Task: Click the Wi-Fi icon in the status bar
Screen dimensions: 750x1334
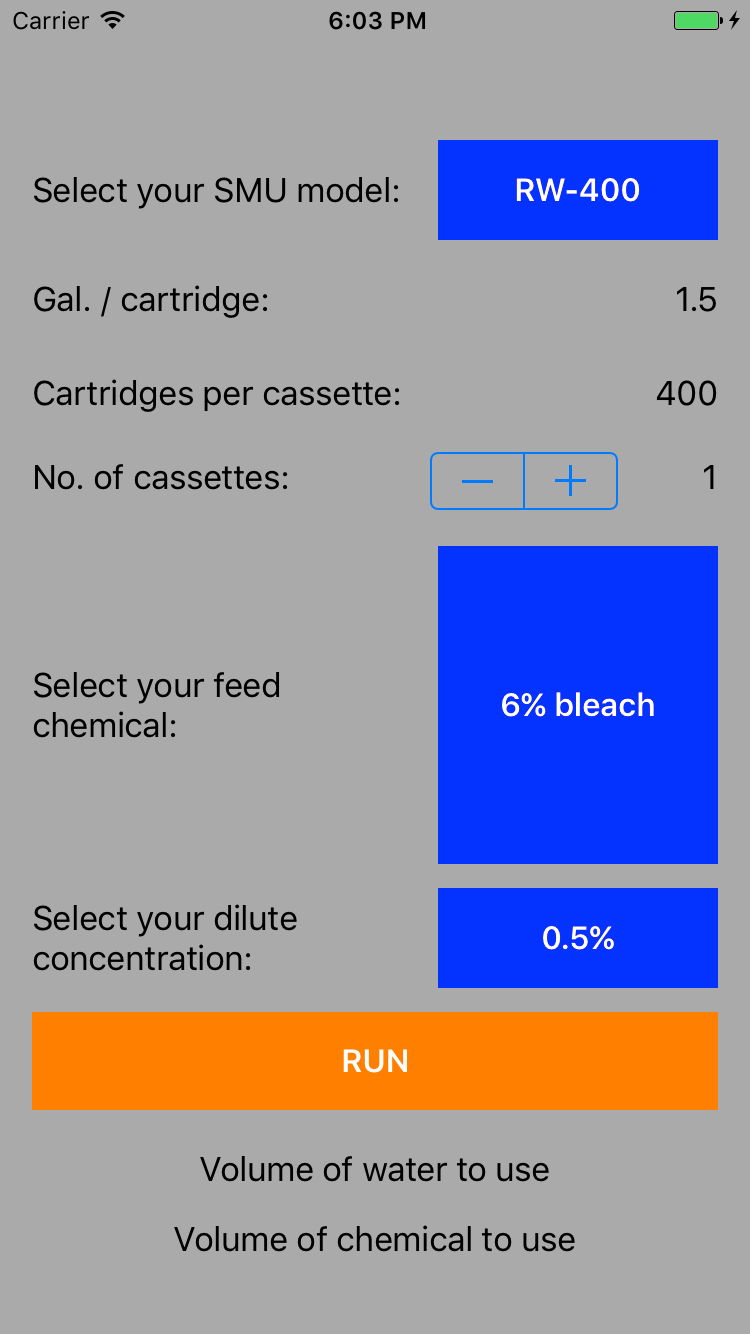Action: [x=113, y=20]
